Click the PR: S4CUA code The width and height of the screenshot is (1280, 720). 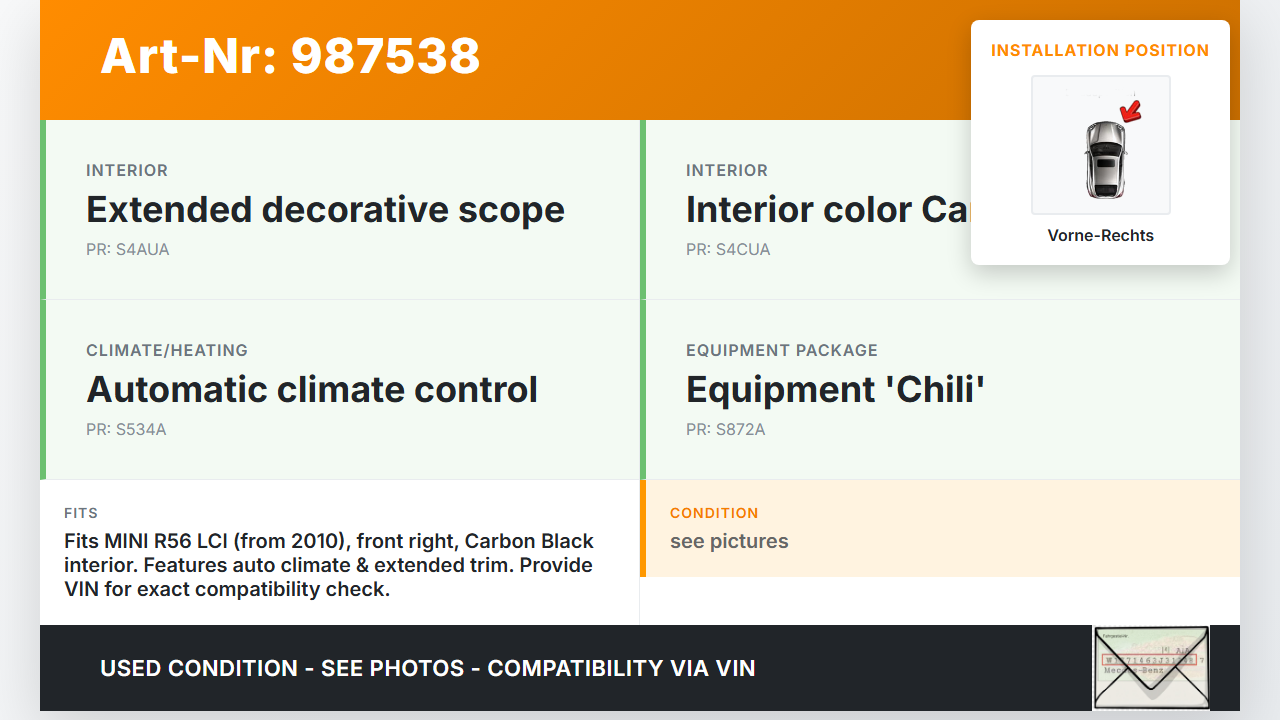728,250
